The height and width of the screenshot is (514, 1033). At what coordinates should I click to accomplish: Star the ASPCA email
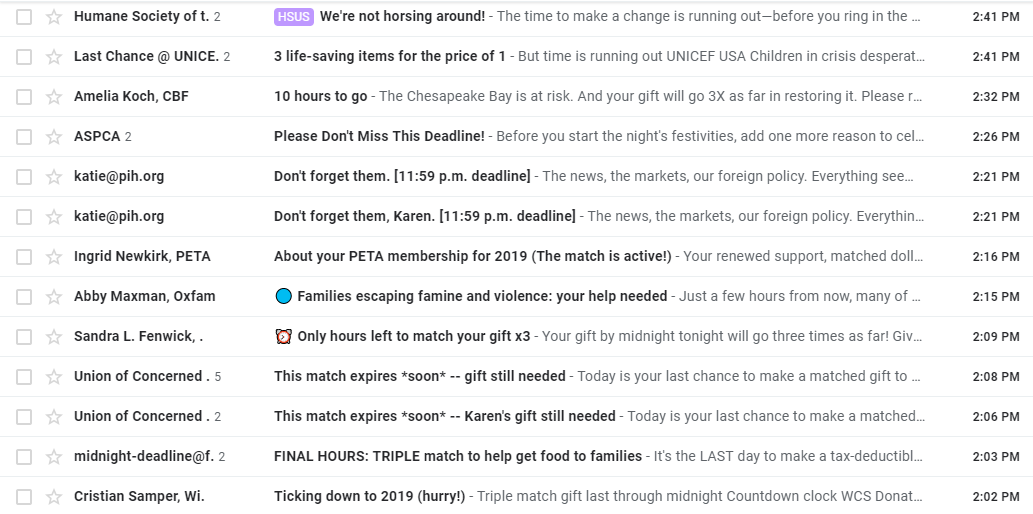[x=54, y=137]
